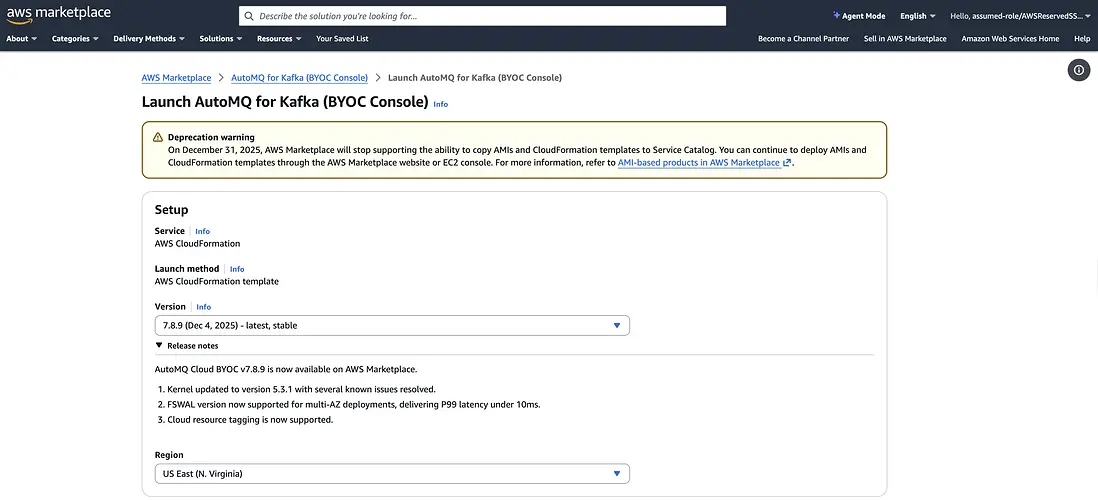Go to Your Saved List
Screen dimensions: 1098x500
(342, 39)
